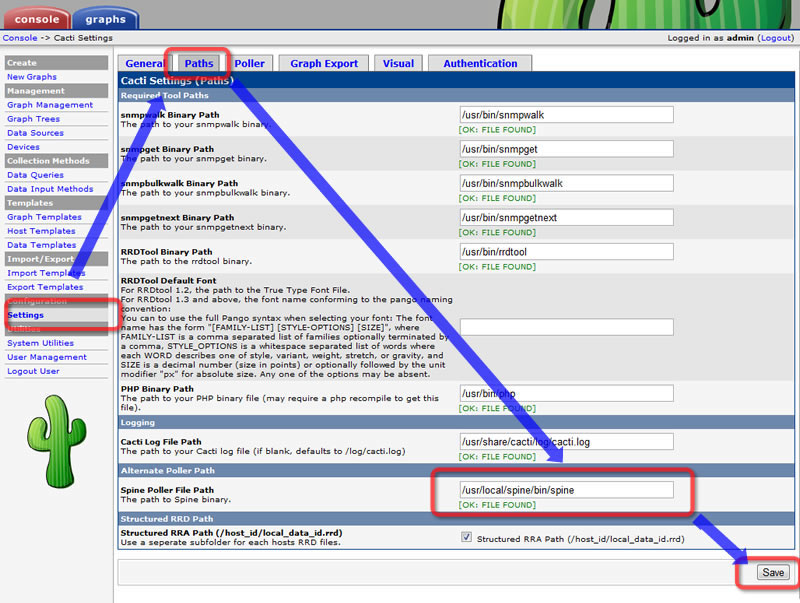
Task: Click the Alternate Poller Path heading
Action: 167,470
